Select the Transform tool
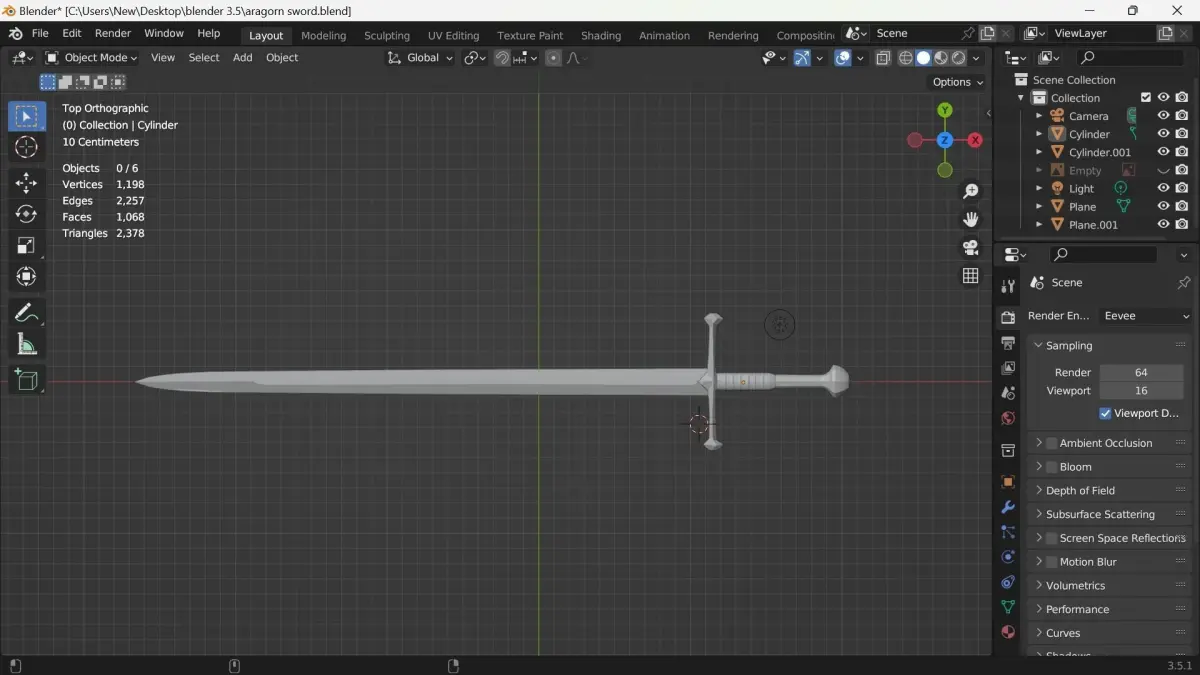Screen dimensions: 1200x675 coord(27,276)
